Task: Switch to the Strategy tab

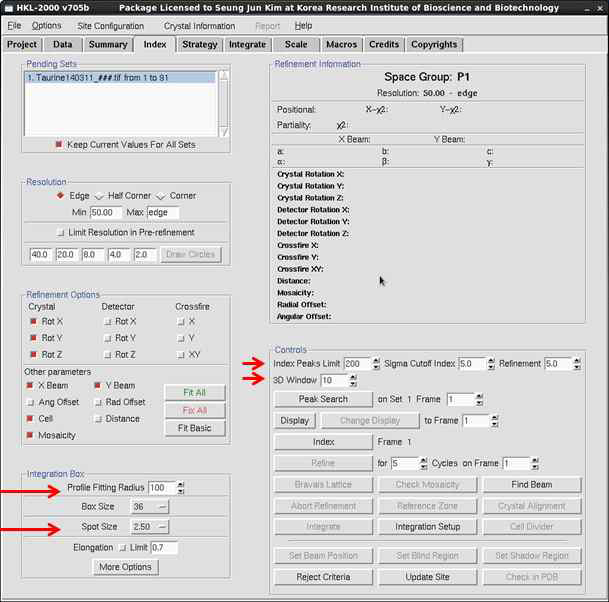Action: pyautogui.click(x=200, y=45)
